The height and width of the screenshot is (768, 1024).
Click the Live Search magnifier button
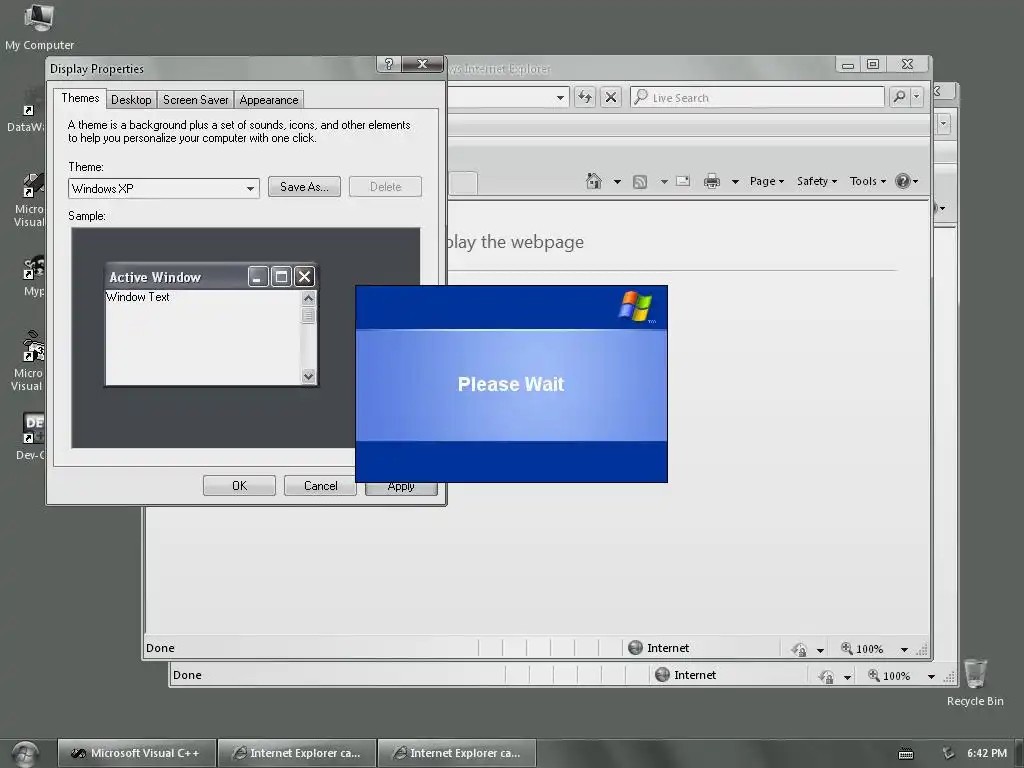(899, 97)
